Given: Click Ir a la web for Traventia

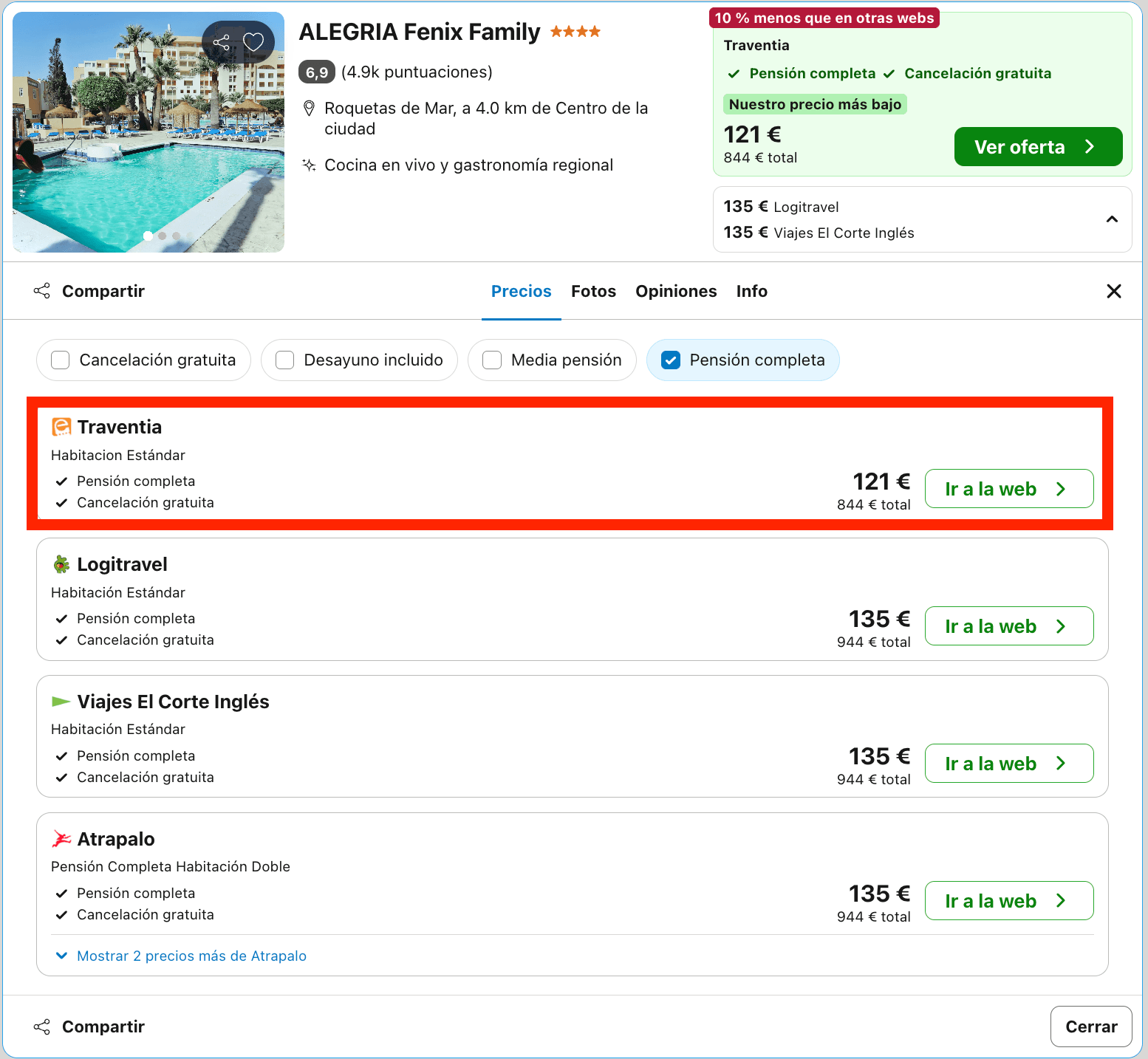Looking at the screenshot, I should click(1009, 489).
